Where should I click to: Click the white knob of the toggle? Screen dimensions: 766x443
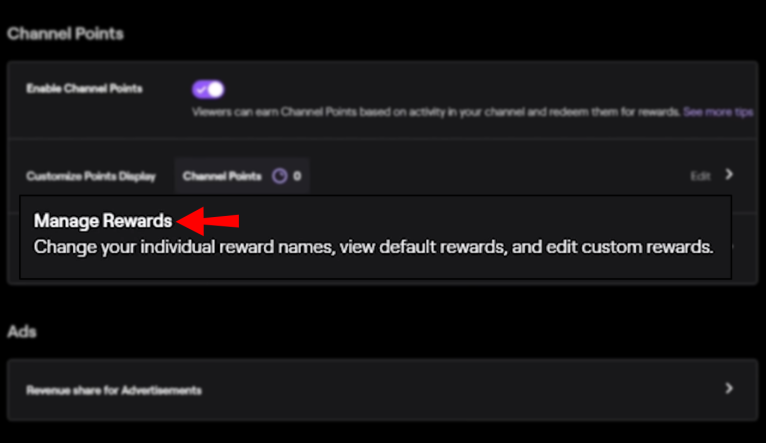(x=215, y=89)
